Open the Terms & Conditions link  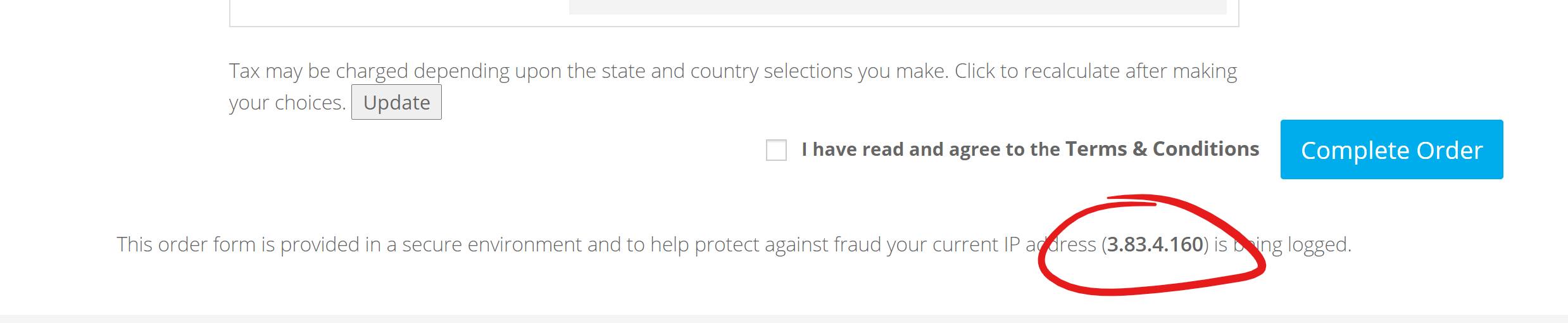(1162, 149)
